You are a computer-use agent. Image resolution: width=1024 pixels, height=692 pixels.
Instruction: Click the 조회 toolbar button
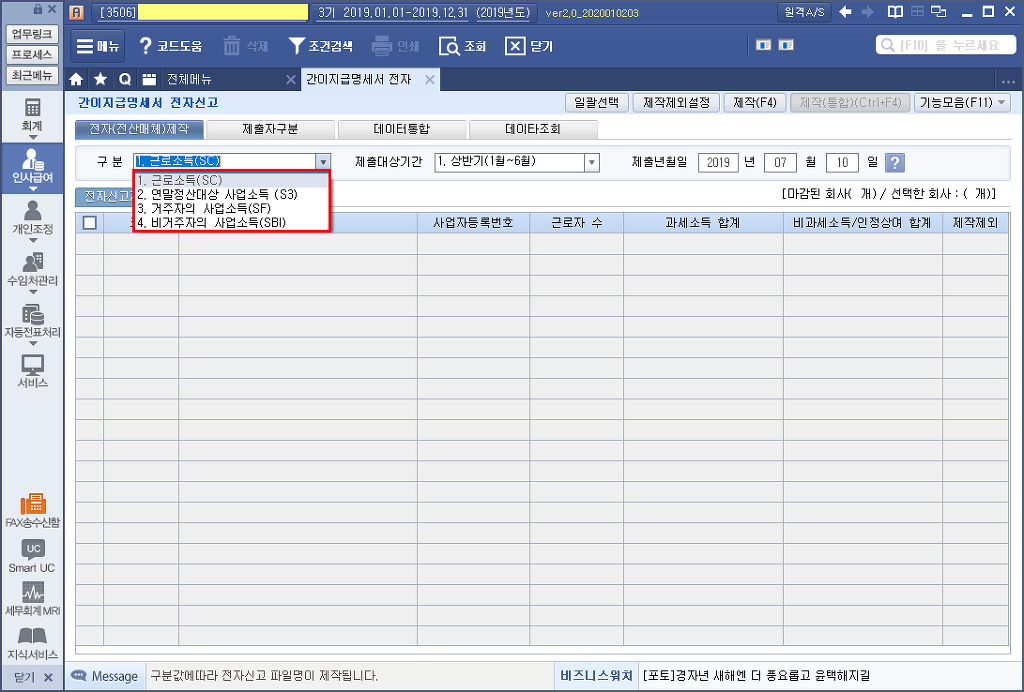coord(463,46)
